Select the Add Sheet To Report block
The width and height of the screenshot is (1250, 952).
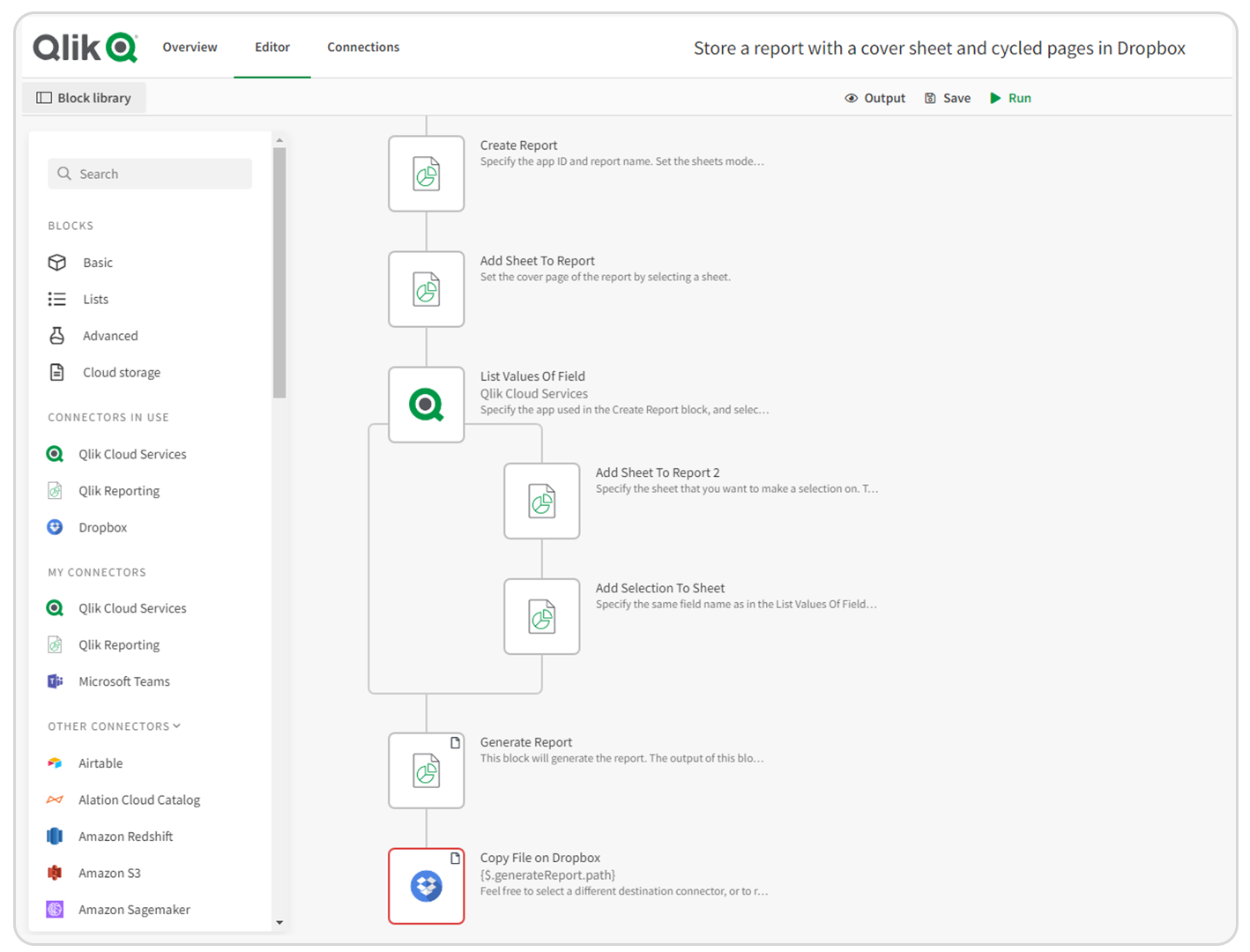pyautogui.click(x=427, y=289)
